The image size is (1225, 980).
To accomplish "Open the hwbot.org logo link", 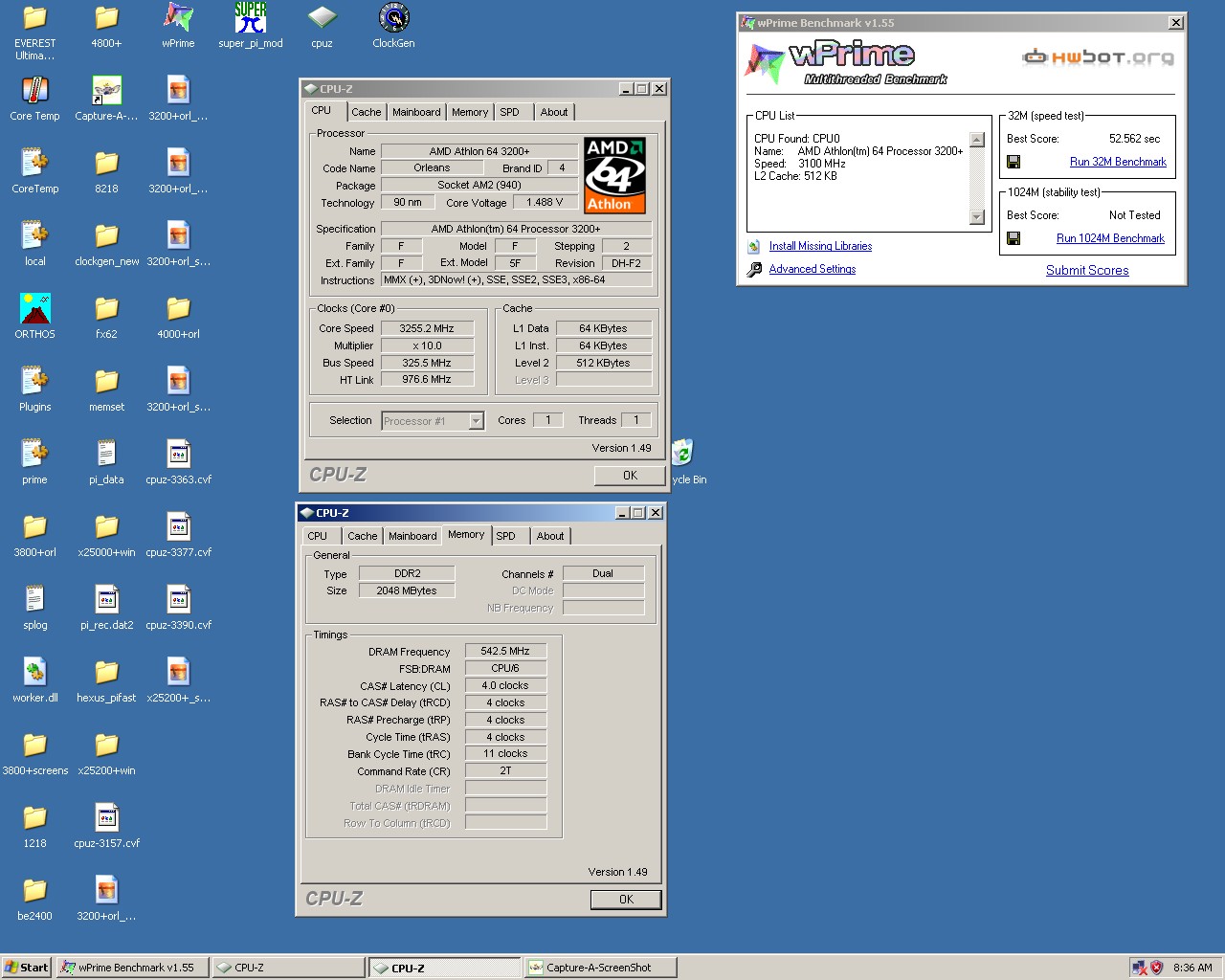I will point(1099,57).
